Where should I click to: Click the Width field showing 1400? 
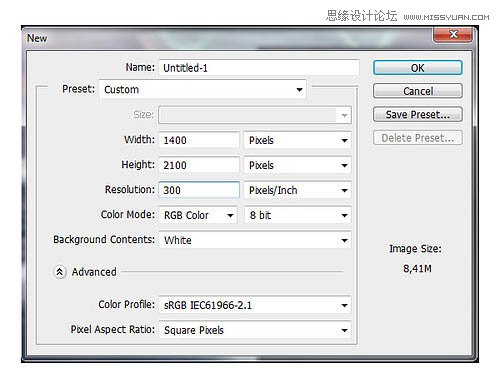199,140
